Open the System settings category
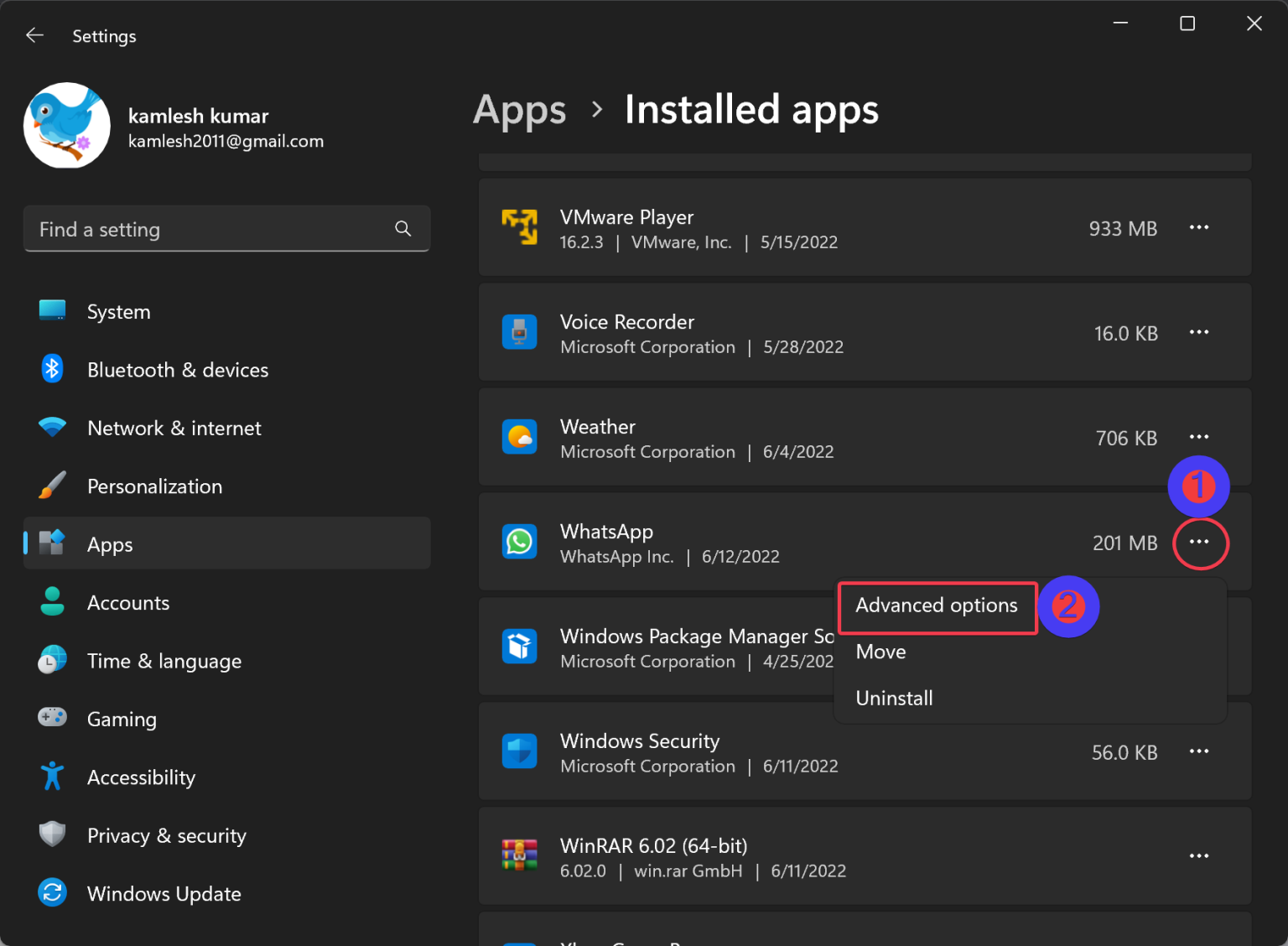Screen dimensions: 1288x946 pyautogui.click(x=118, y=312)
